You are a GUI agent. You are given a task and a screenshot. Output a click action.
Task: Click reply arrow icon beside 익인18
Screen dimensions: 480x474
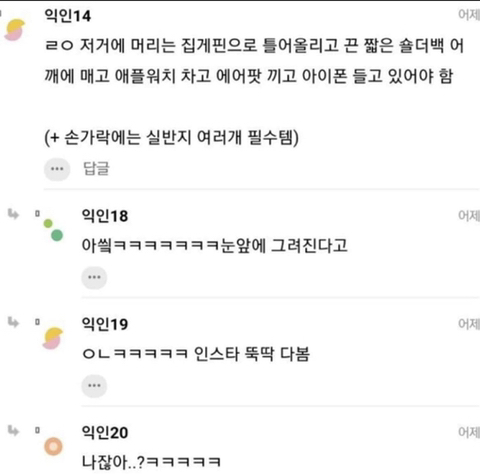tap(13, 214)
